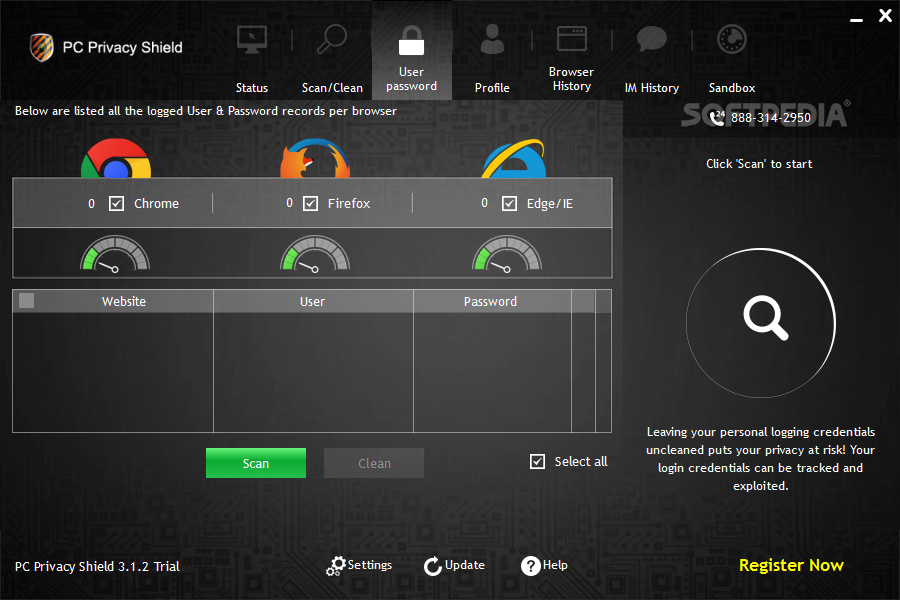Viewport: 900px width, 600px height.
Task: Click the greyed-out Clean button
Action: (374, 463)
